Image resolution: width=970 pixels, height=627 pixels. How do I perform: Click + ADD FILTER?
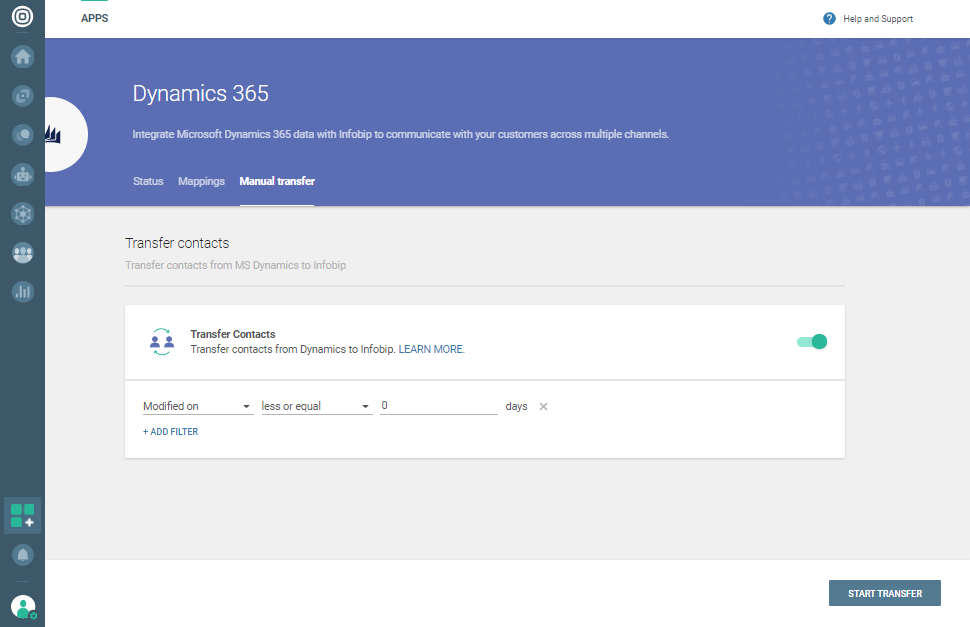click(x=171, y=432)
